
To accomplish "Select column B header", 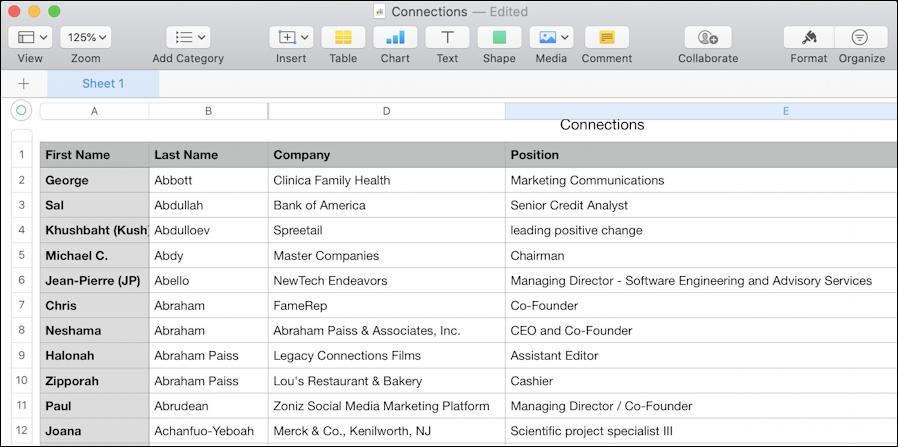I will click(208, 111).
